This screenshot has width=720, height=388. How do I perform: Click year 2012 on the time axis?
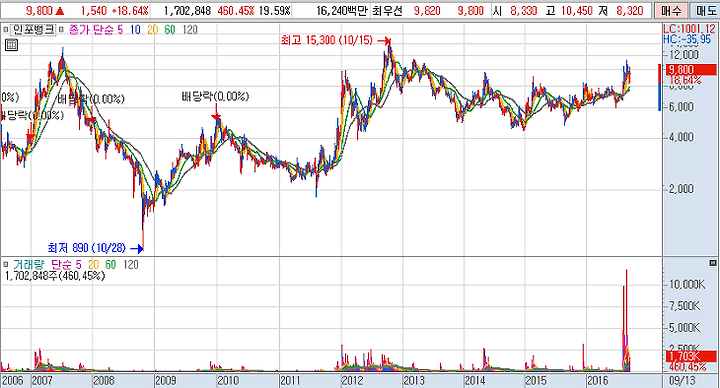pyautogui.click(x=352, y=381)
